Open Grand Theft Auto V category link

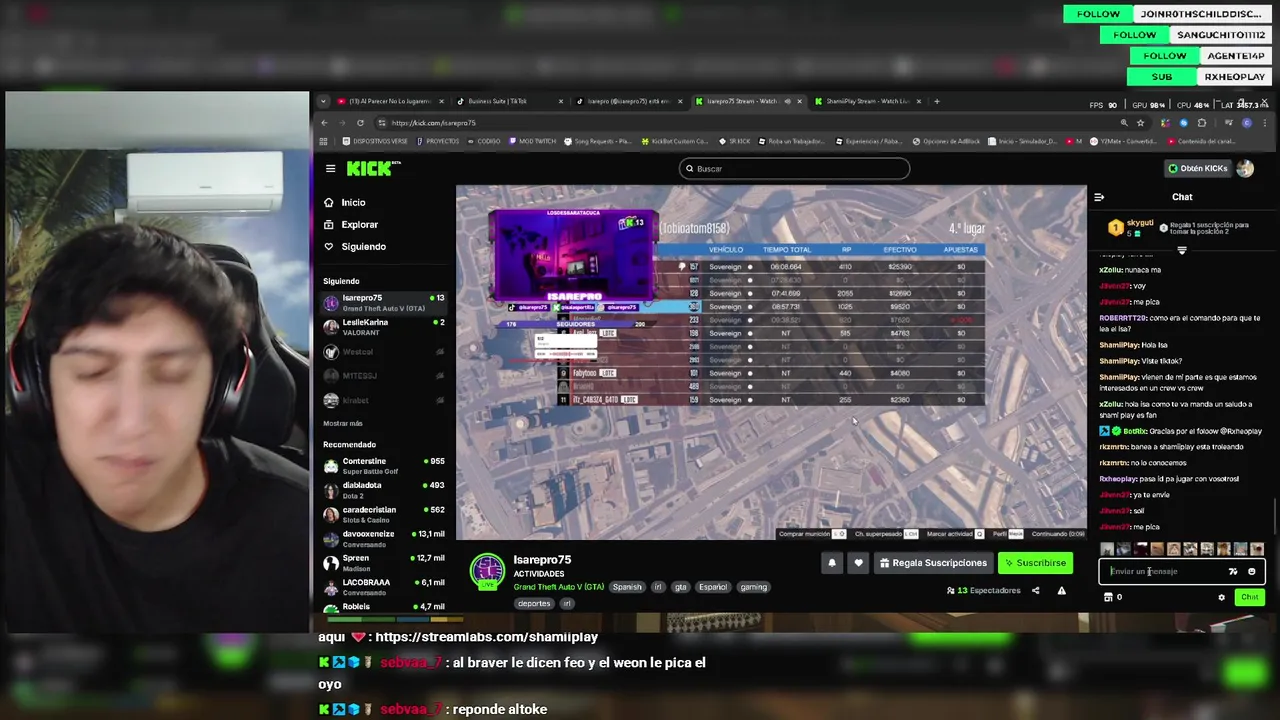[x=559, y=587]
